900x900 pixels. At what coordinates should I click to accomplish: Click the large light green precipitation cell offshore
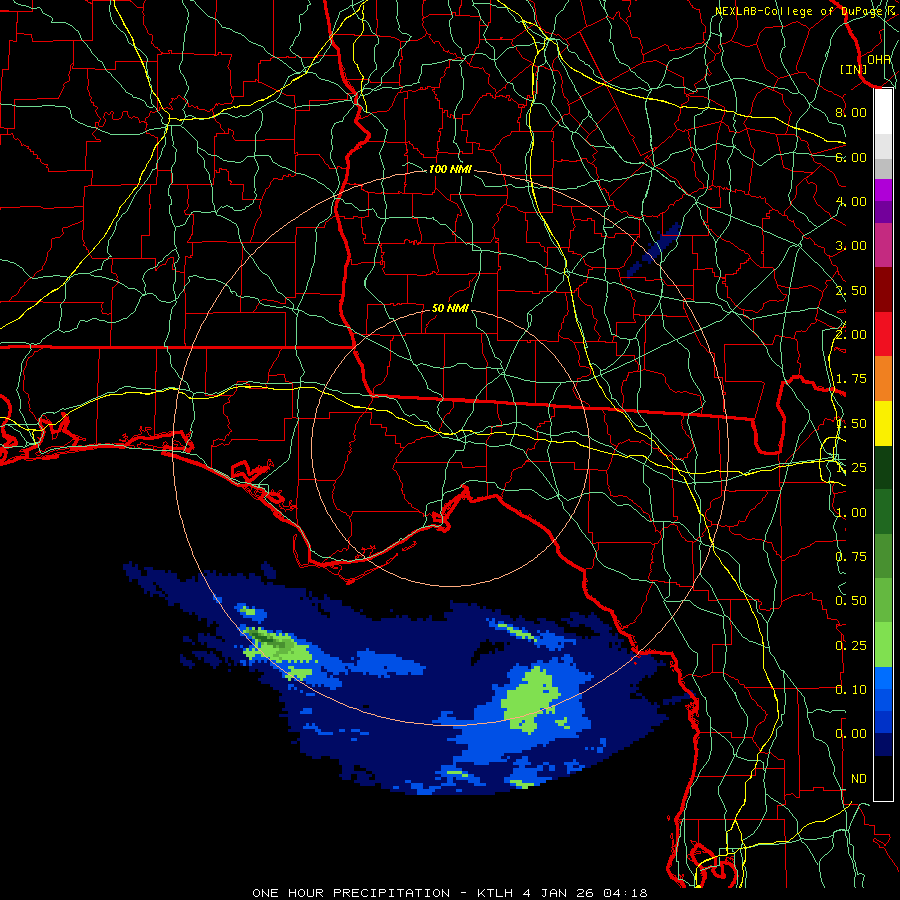pos(529,700)
